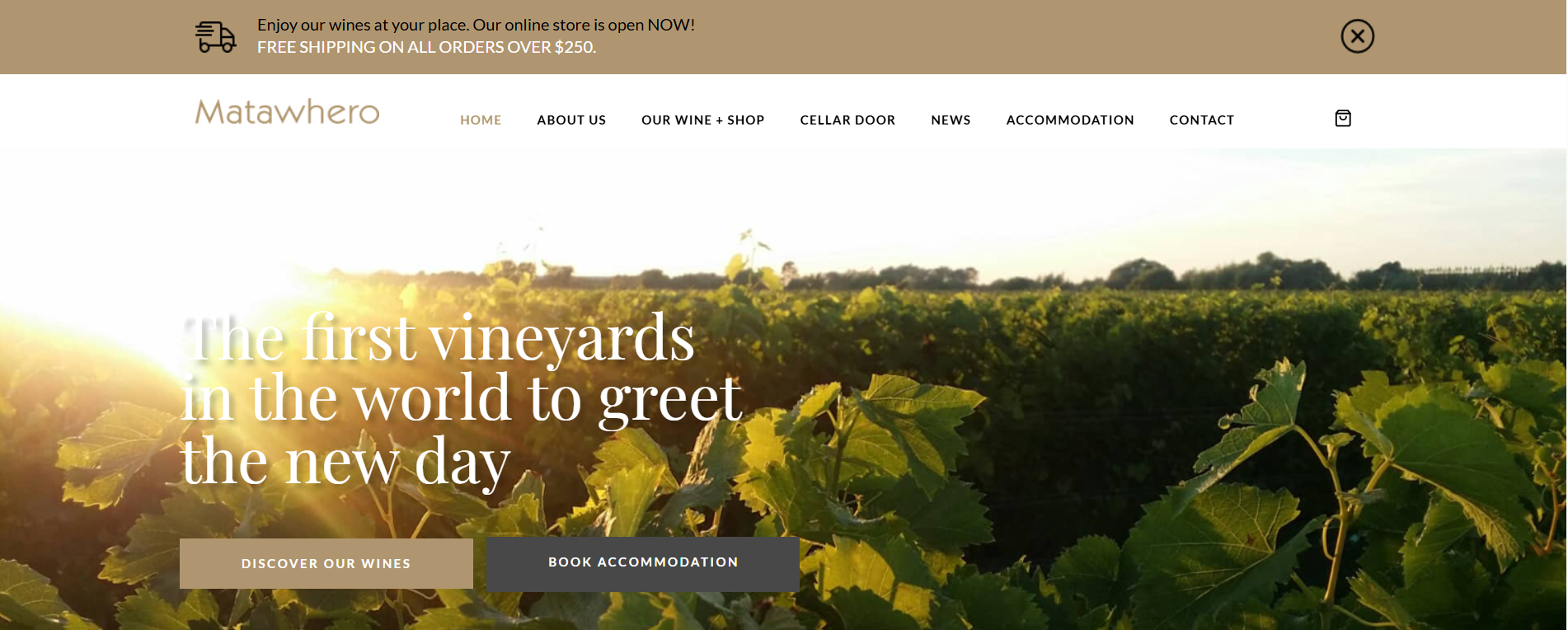Go to the Home menu item
Viewport: 1568px width, 630px height.
pyautogui.click(x=481, y=120)
